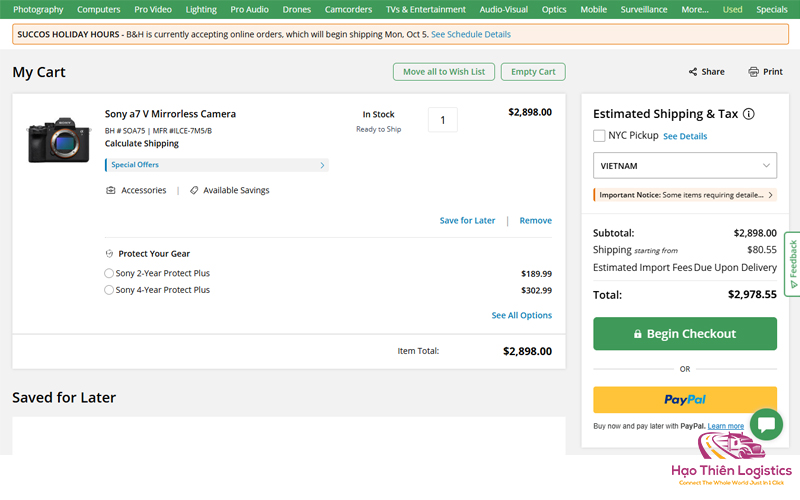The height and width of the screenshot is (500, 800).
Task: Click the Share icon
Action: 693,72
